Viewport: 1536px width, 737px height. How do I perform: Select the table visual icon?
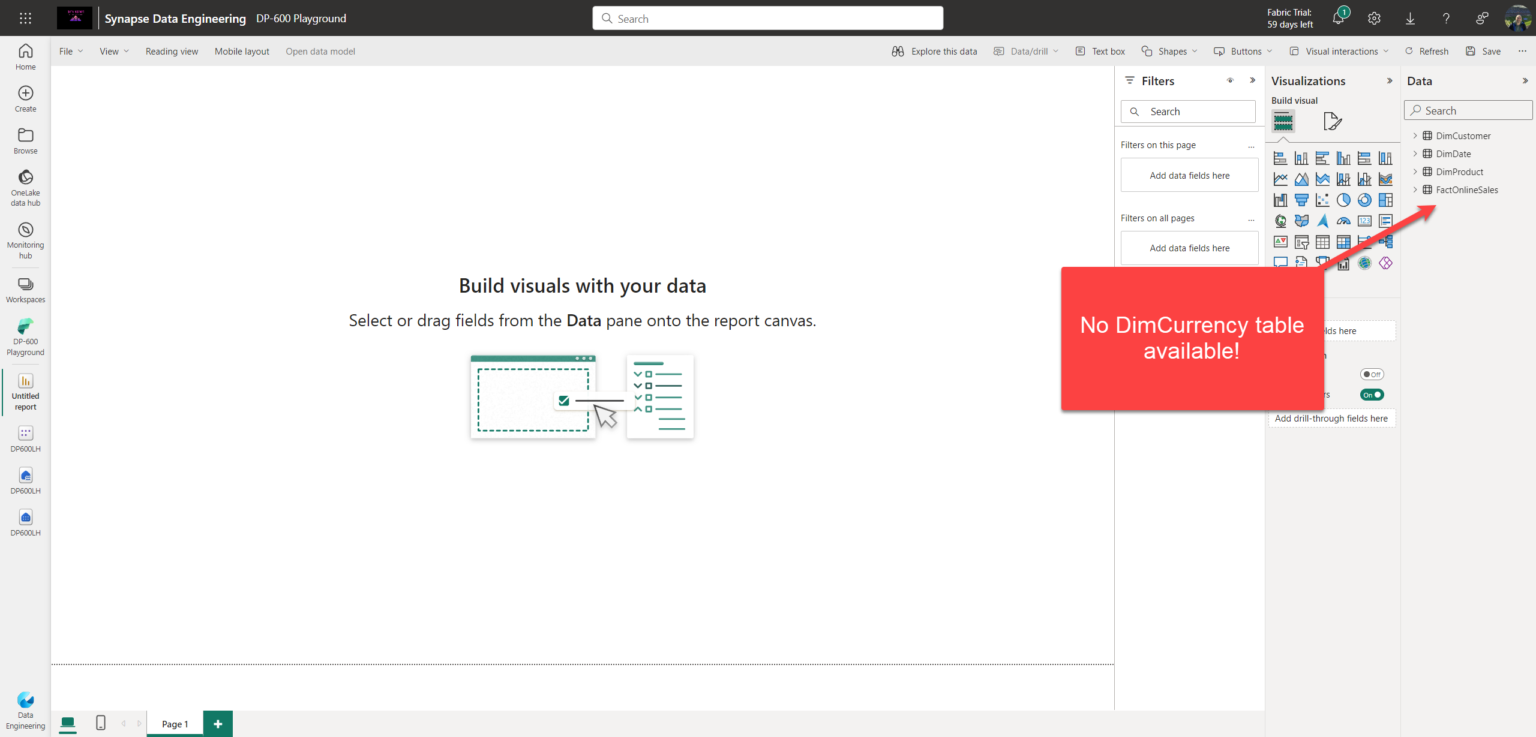(1323, 241)
